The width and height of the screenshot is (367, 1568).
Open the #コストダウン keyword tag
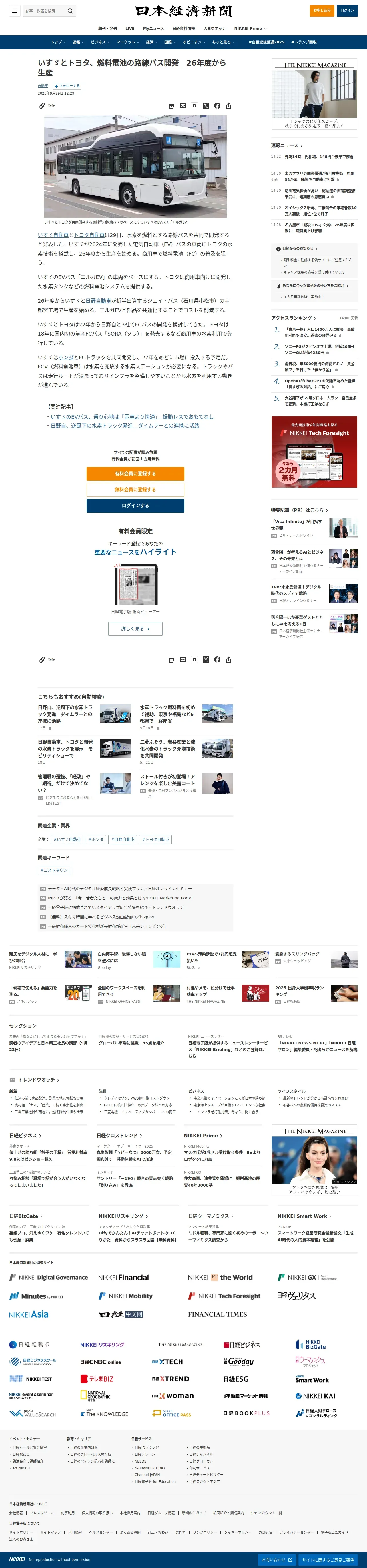coord(54,871)
